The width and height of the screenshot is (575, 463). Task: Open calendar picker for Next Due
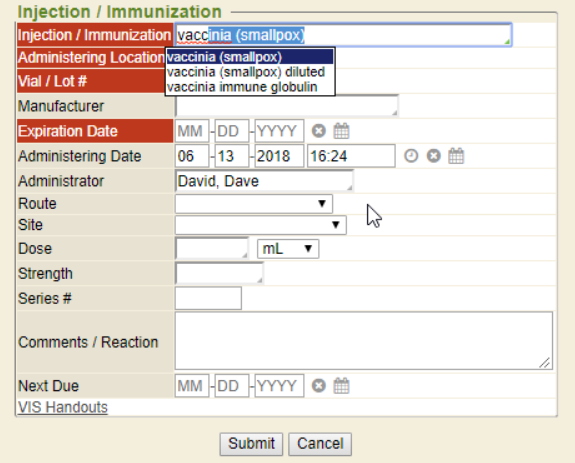coord(341,386)
